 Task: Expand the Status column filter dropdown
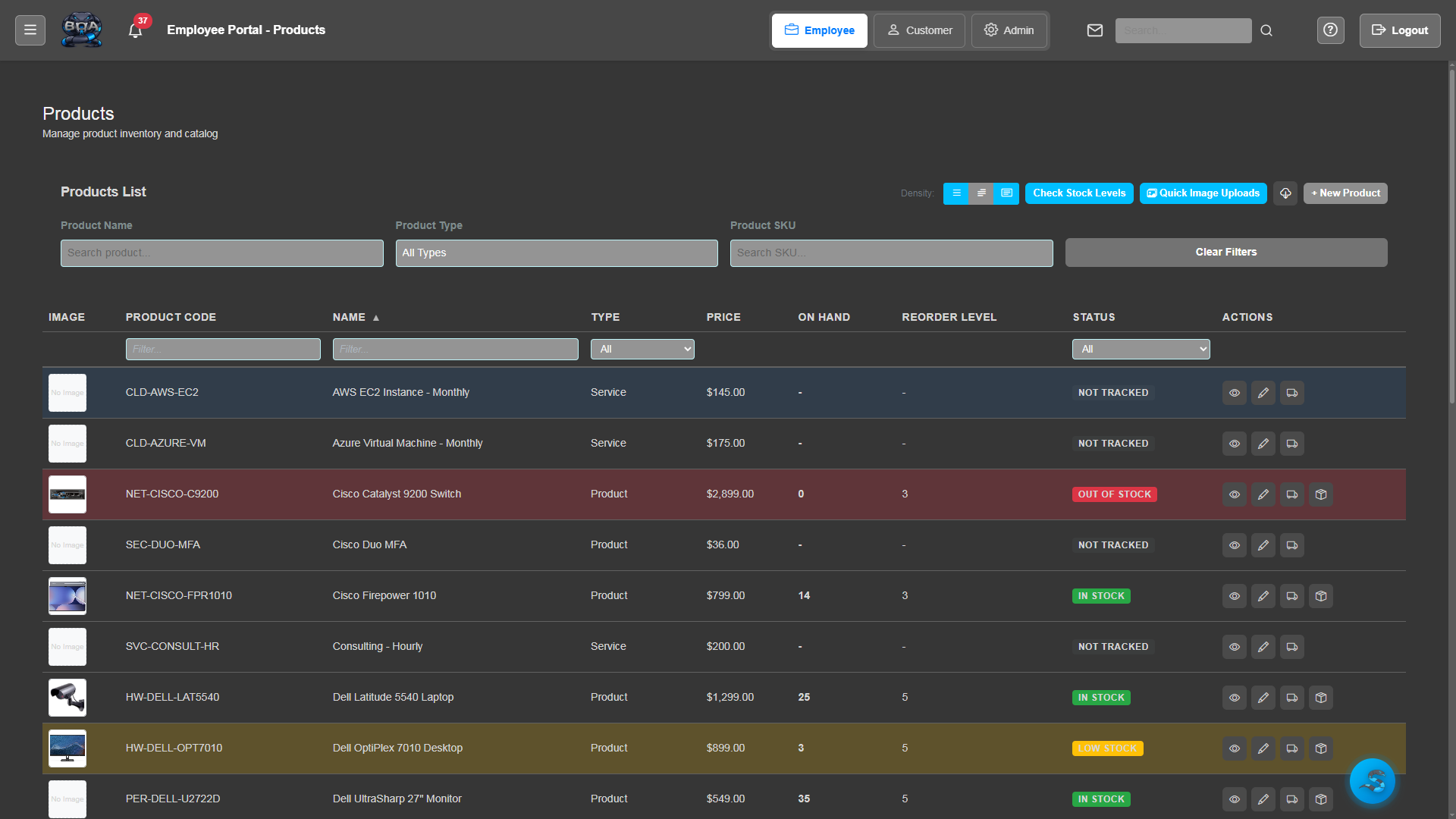1140,350
